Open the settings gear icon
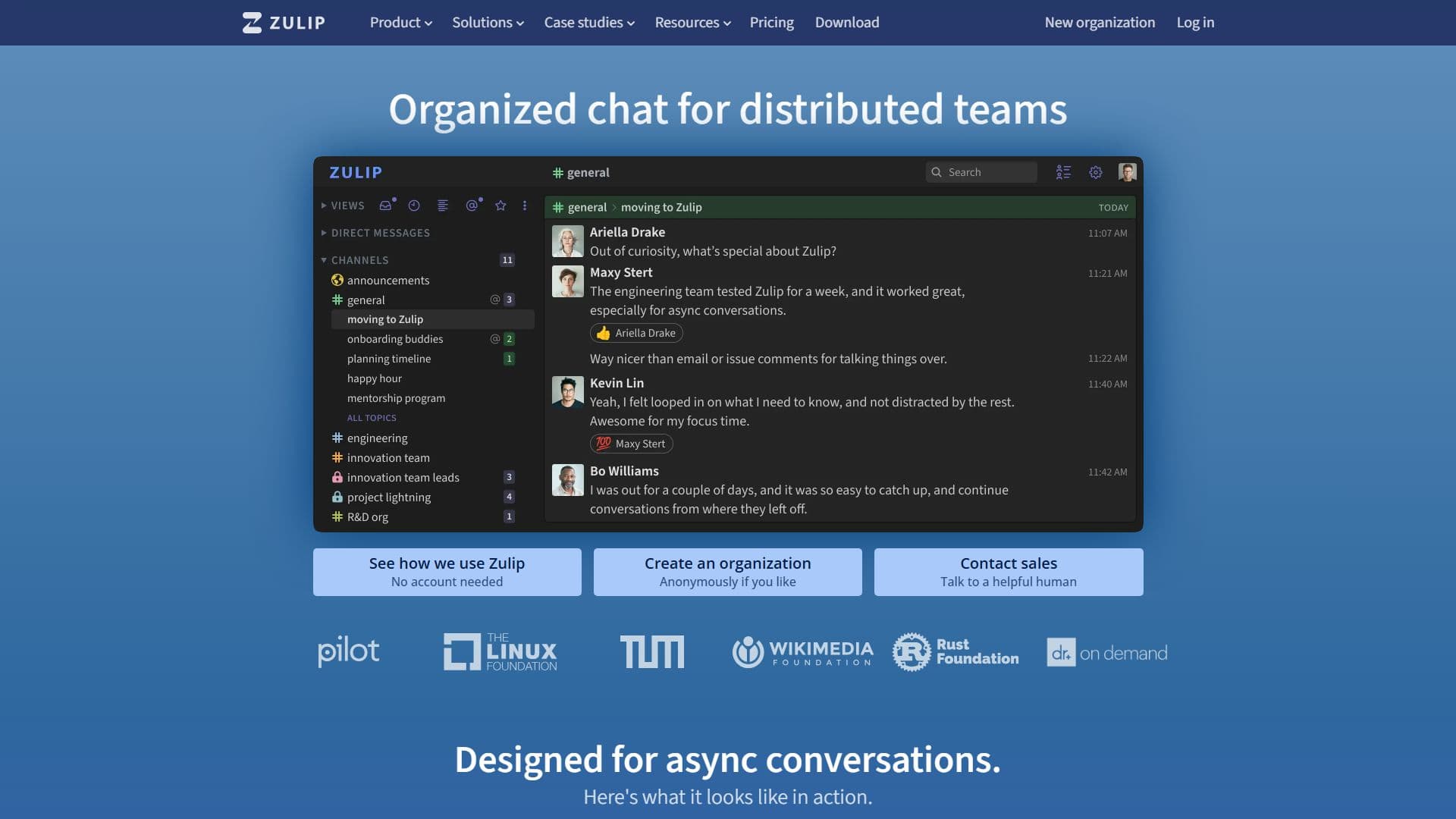1456x819 pixels. click(x=1096, y=172)
